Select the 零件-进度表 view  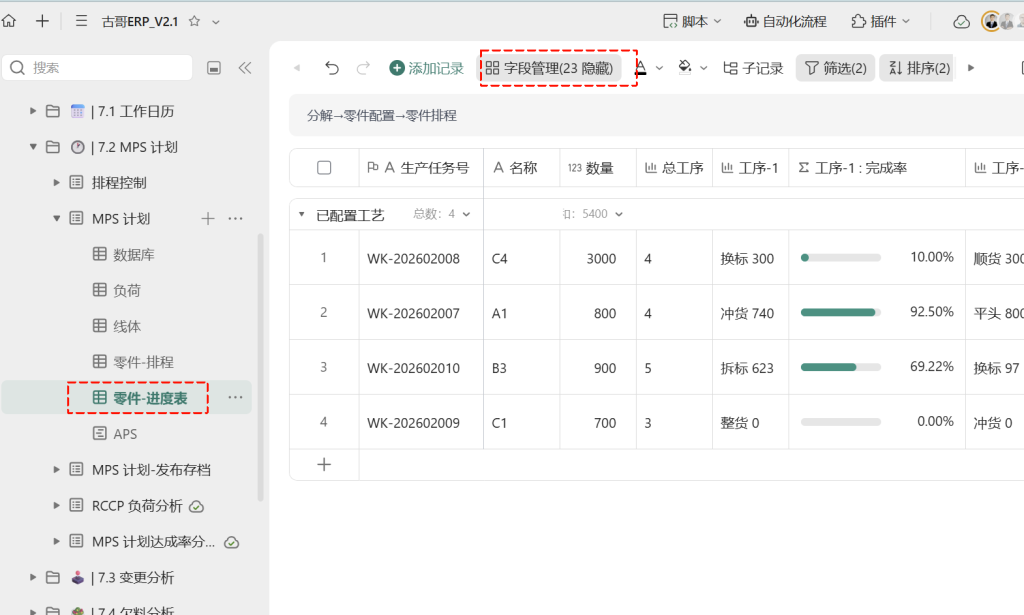140,398
